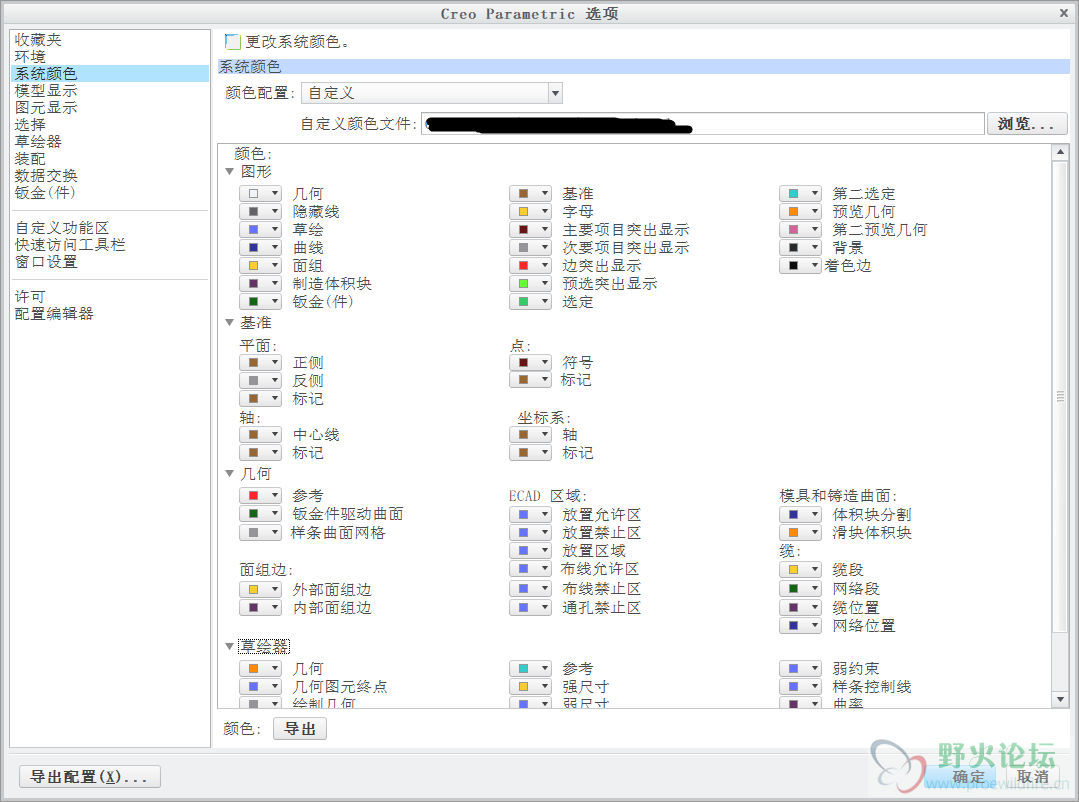1079x802 pixels.
Task: Close the Creo Parametric 选项 dialog
Action: point(1064,13)
